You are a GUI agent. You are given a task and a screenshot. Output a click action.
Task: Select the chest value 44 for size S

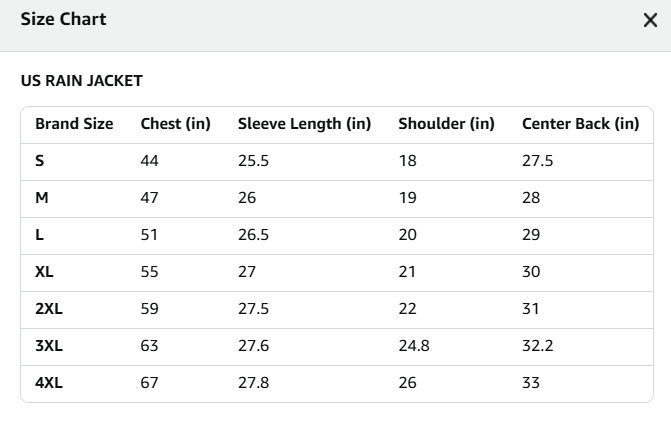coord(150,161)
